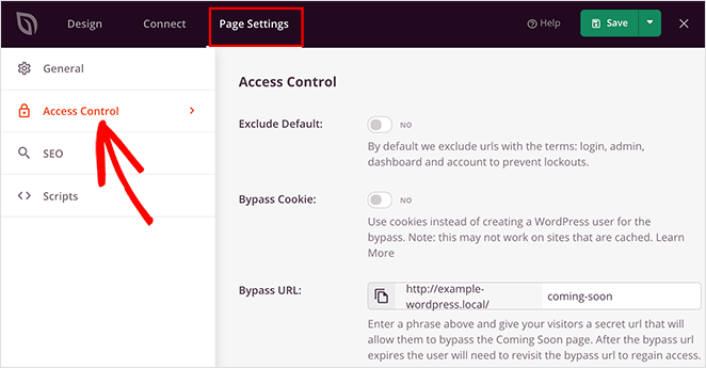Toggle the Exclude Default switch
Viewport: 706px width, 368px height.
(380, 125)
